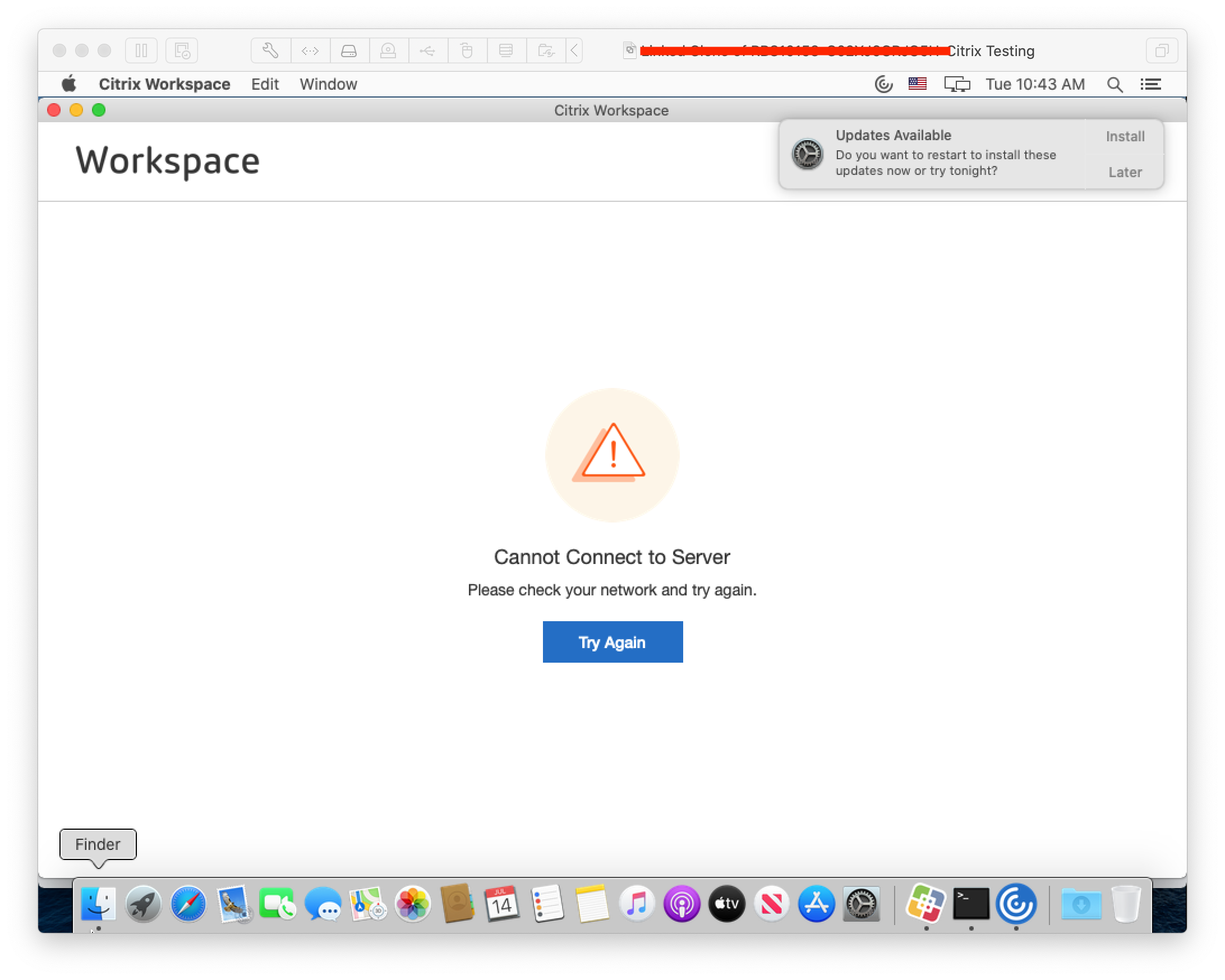Open Photos from the Dock
Screen dimensions: 1225x980
412,903
